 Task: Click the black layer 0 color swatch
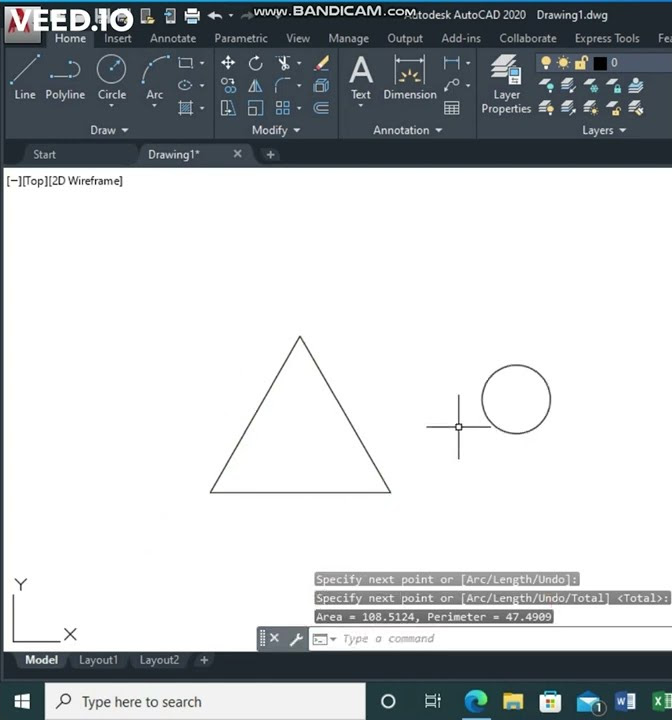click(600, 63)
